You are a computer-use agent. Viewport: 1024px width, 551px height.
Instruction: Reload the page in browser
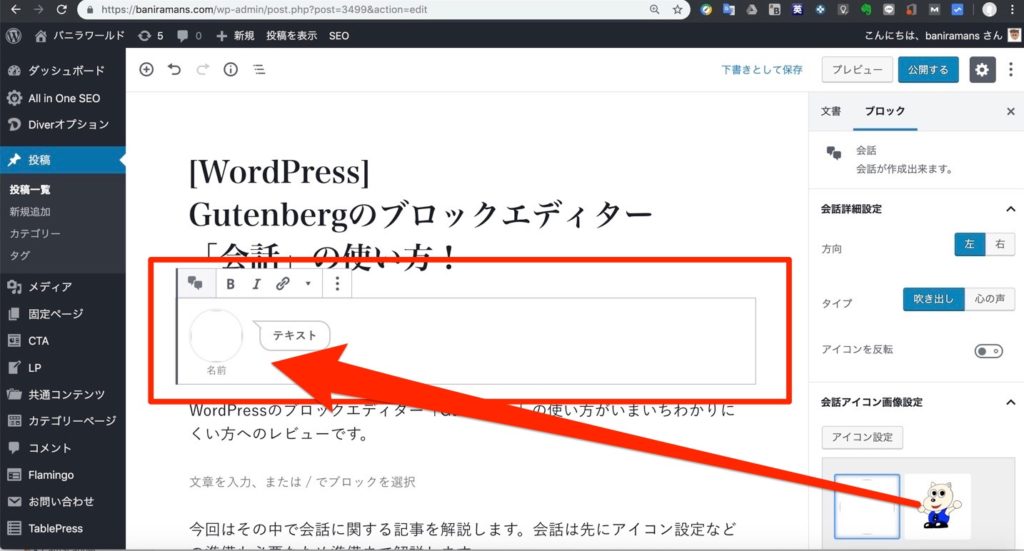[x=61, y=9]
